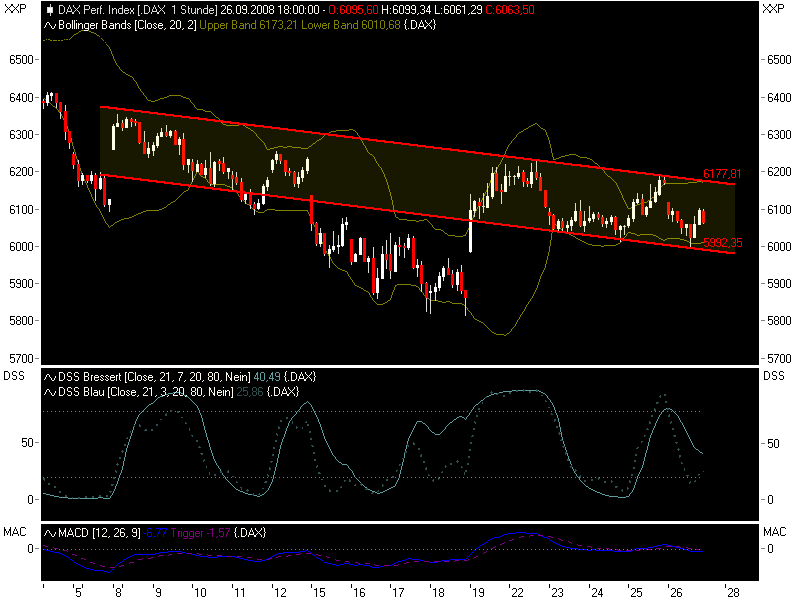The image size is (800, 600).
Task: Click the high price H:6099,34
Action: point(406,10)
